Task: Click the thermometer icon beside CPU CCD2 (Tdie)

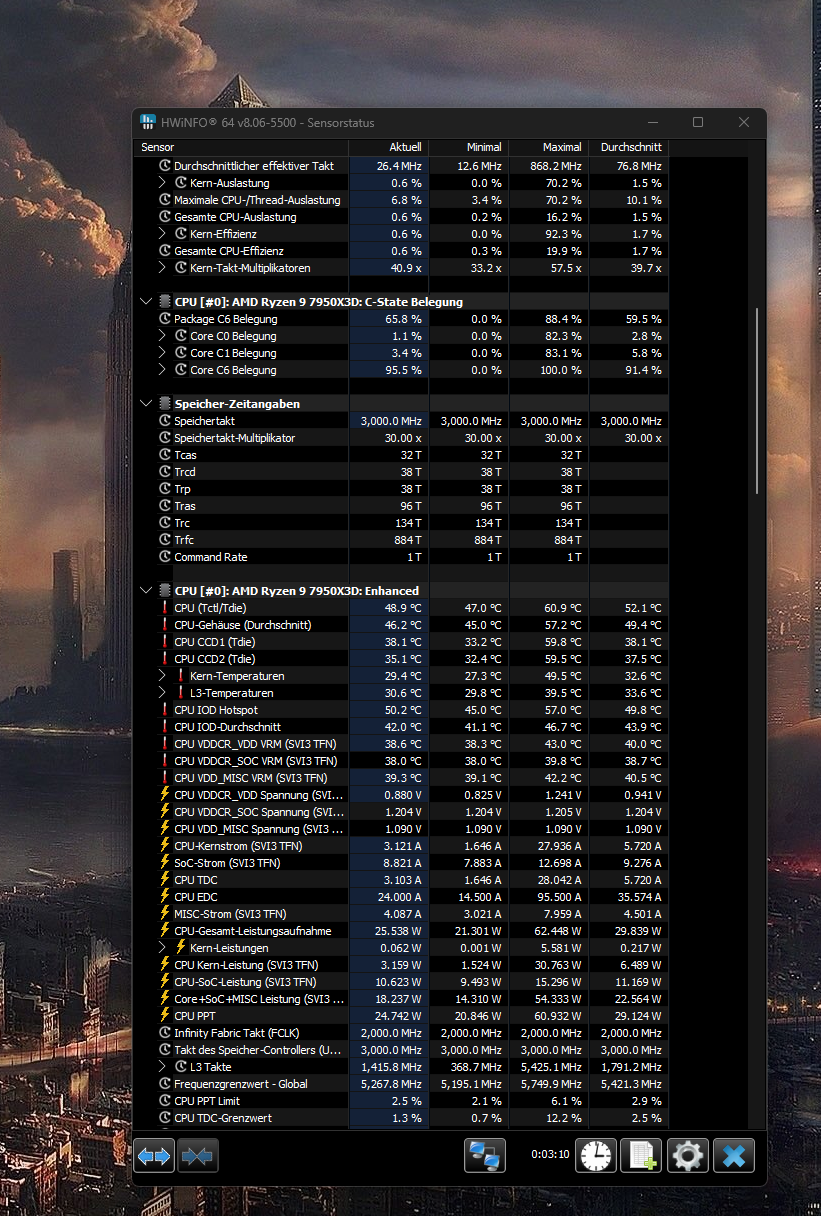Action: tap(166, 659)
